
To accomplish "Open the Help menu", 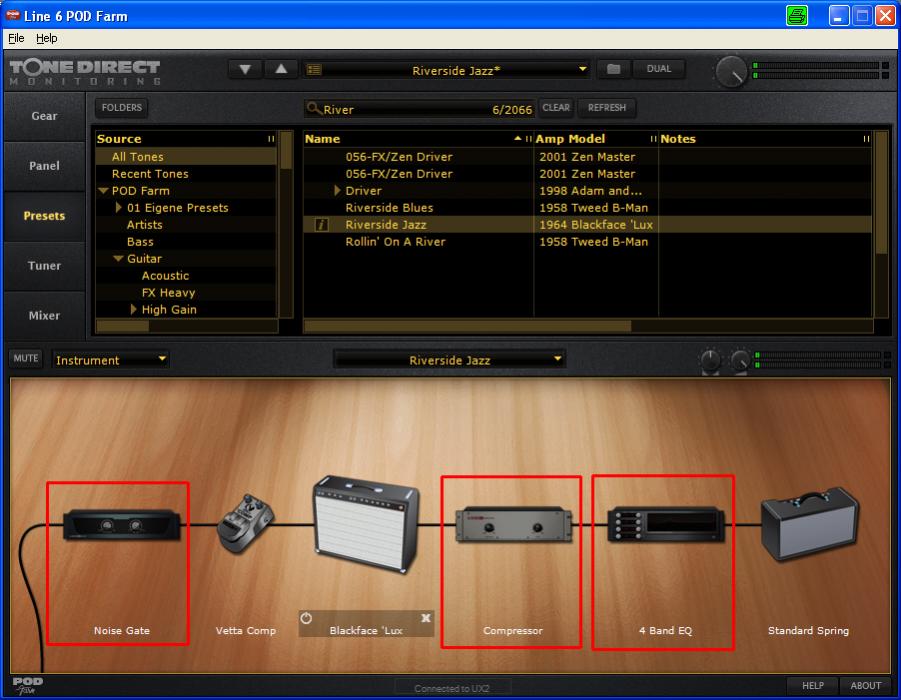I will click(47, 38).
